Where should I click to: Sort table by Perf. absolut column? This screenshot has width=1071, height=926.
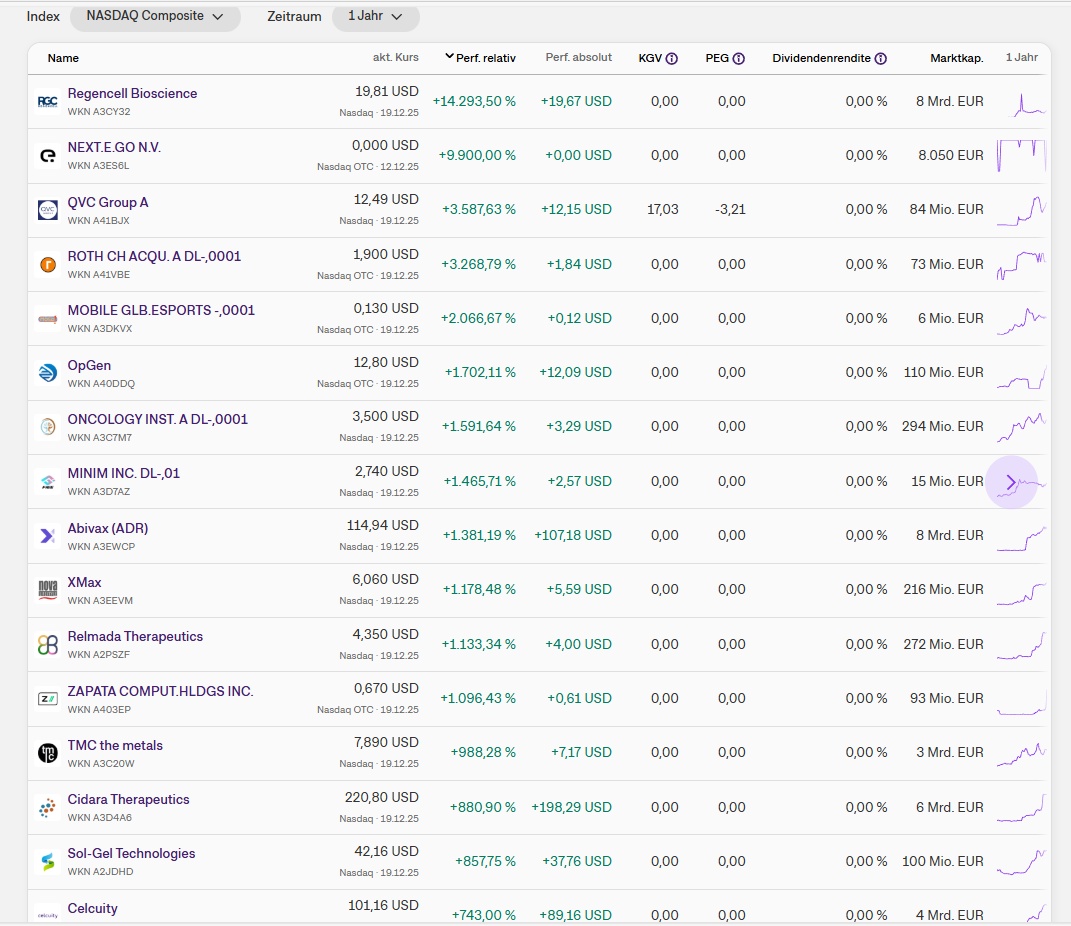578,58
